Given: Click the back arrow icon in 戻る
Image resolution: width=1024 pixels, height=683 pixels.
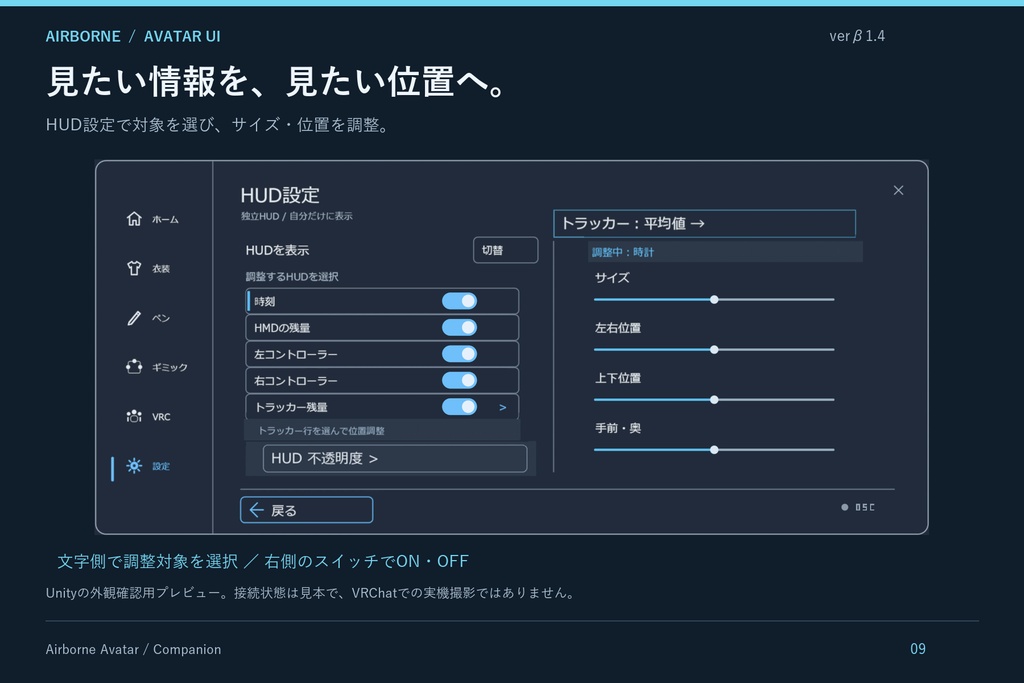Looking at the screenshot, I should coord(257,510).
